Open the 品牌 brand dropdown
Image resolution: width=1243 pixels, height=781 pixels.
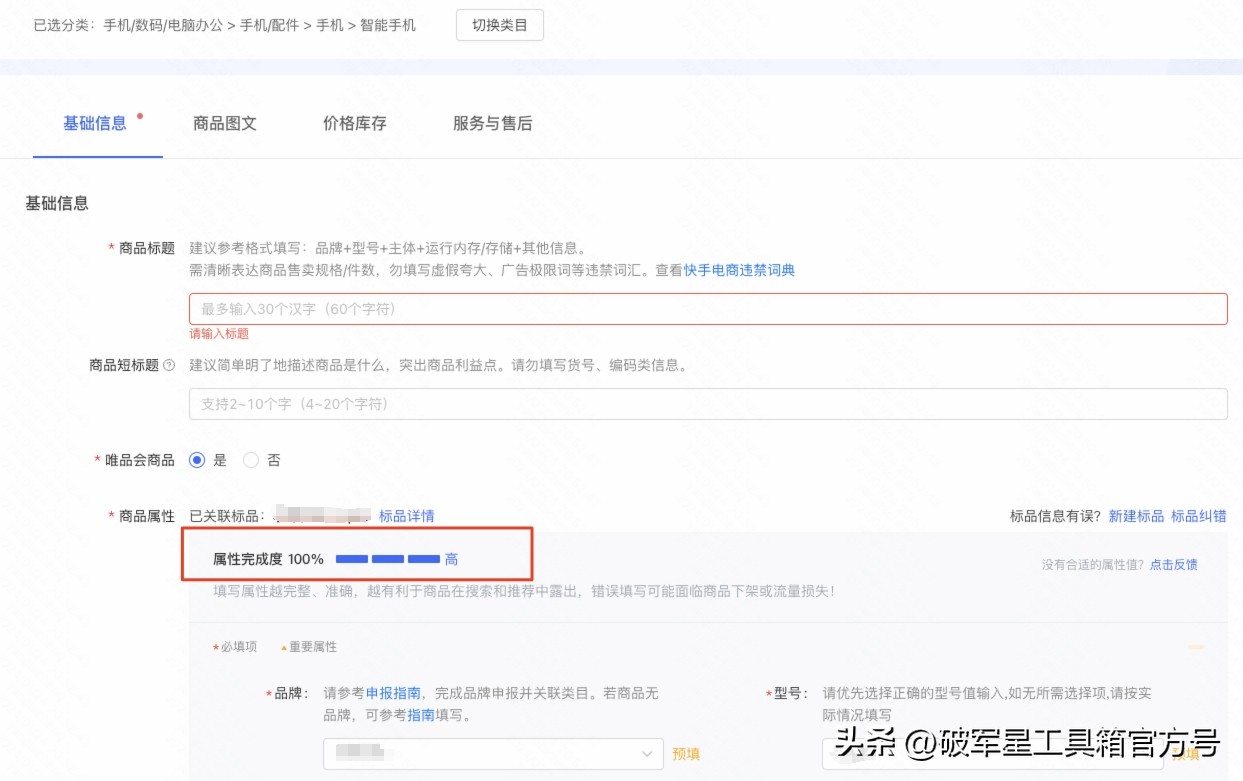point(493,754)
